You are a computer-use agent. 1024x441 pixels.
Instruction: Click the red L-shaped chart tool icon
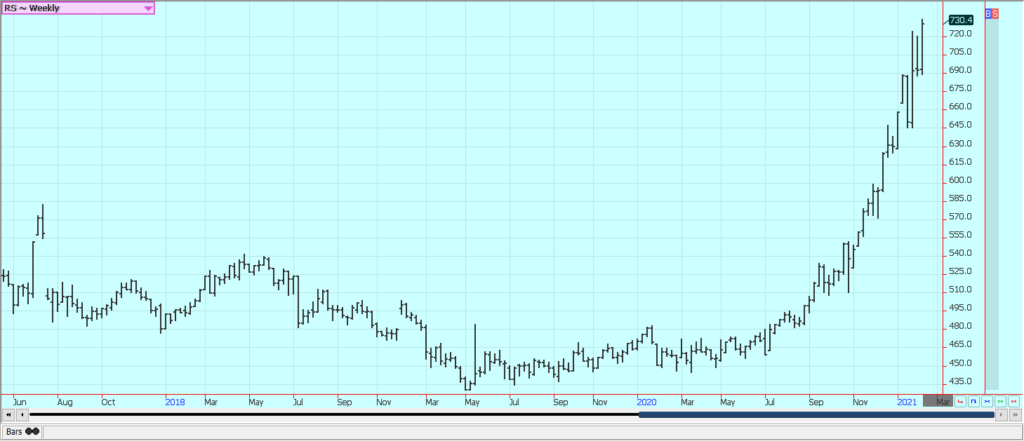[960, 400]
